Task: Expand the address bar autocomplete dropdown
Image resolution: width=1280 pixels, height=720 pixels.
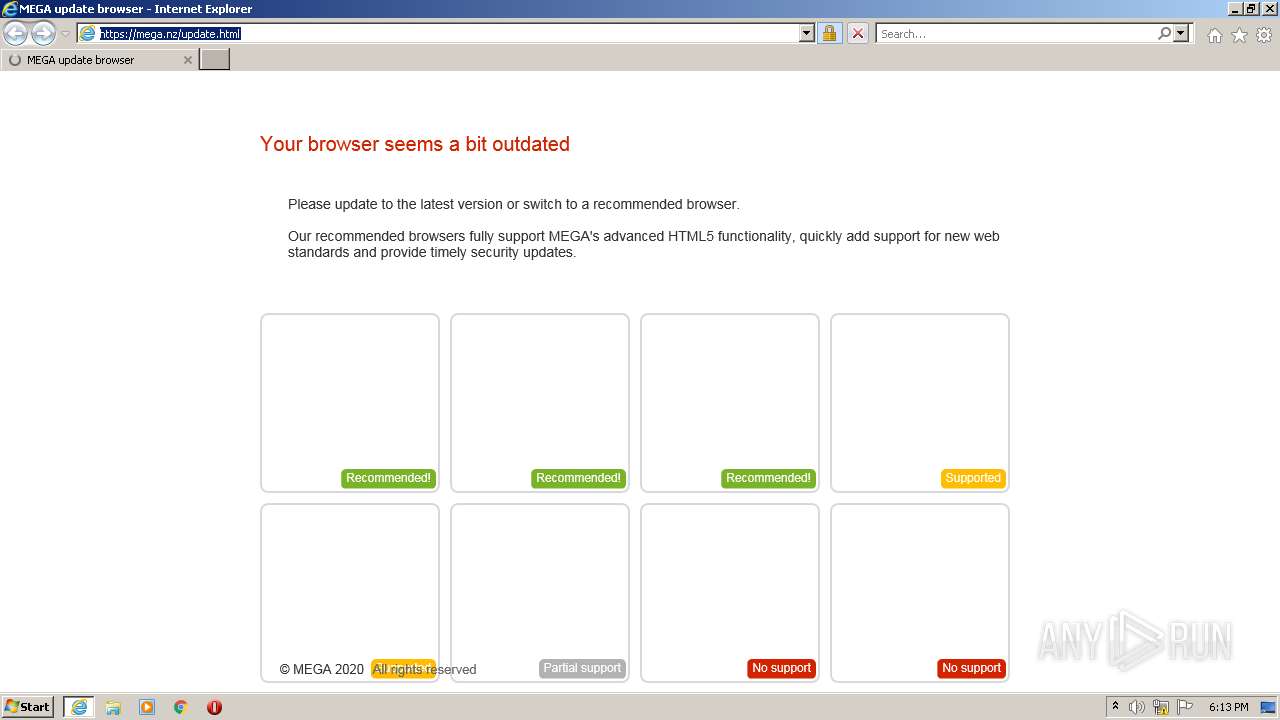Action: pos(807,33)
